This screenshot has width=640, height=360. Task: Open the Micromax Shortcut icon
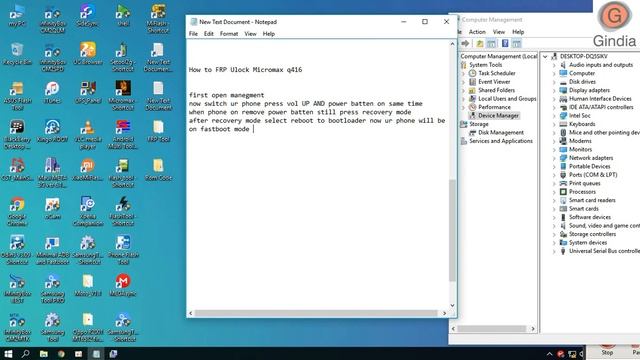(123, 96)
